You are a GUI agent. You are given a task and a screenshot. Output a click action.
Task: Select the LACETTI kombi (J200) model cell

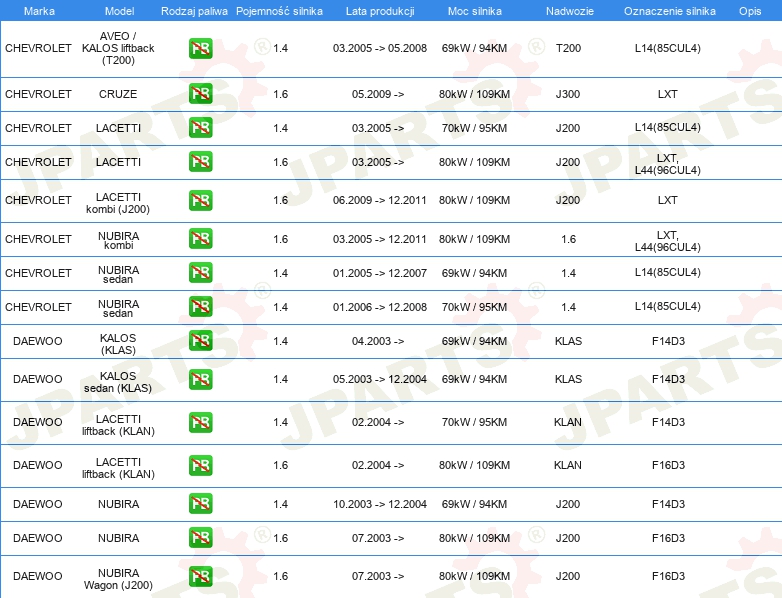118,203
